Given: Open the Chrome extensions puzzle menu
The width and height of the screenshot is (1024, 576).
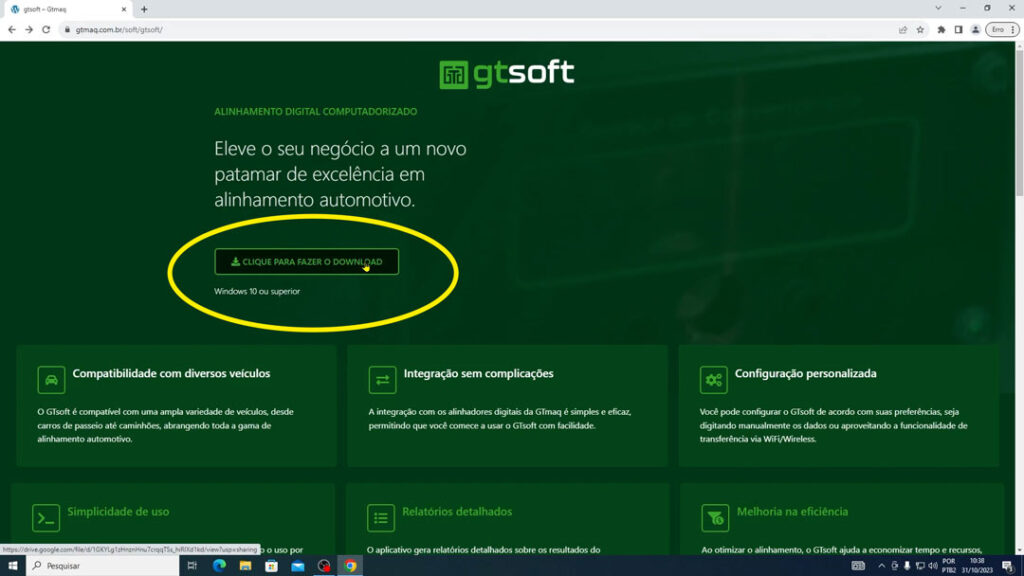Looking at the screenshot, I should tap(941, 29).
